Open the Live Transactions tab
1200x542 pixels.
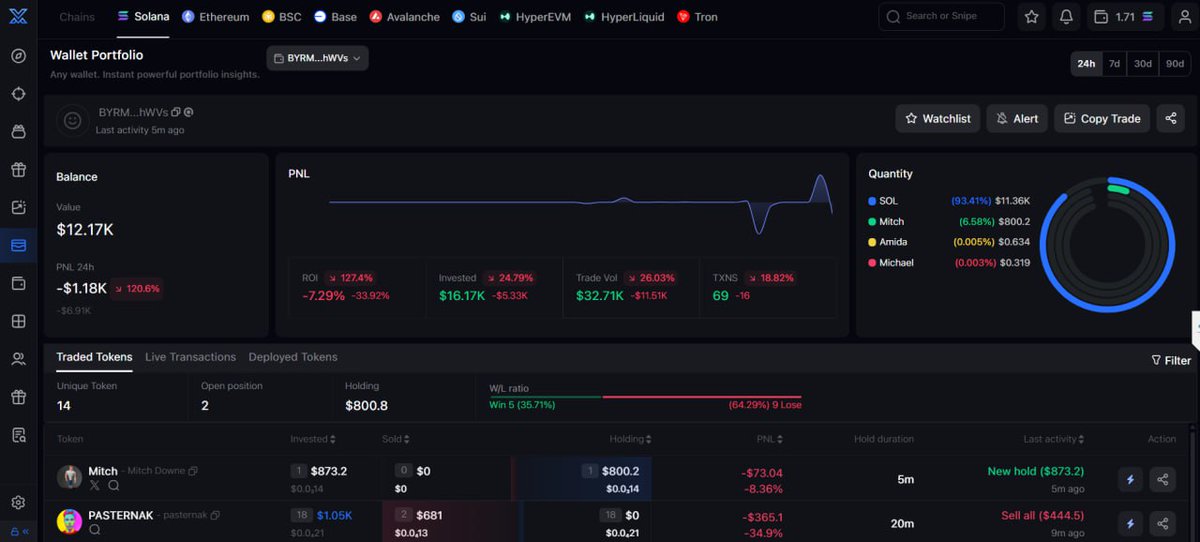point(190,357)
